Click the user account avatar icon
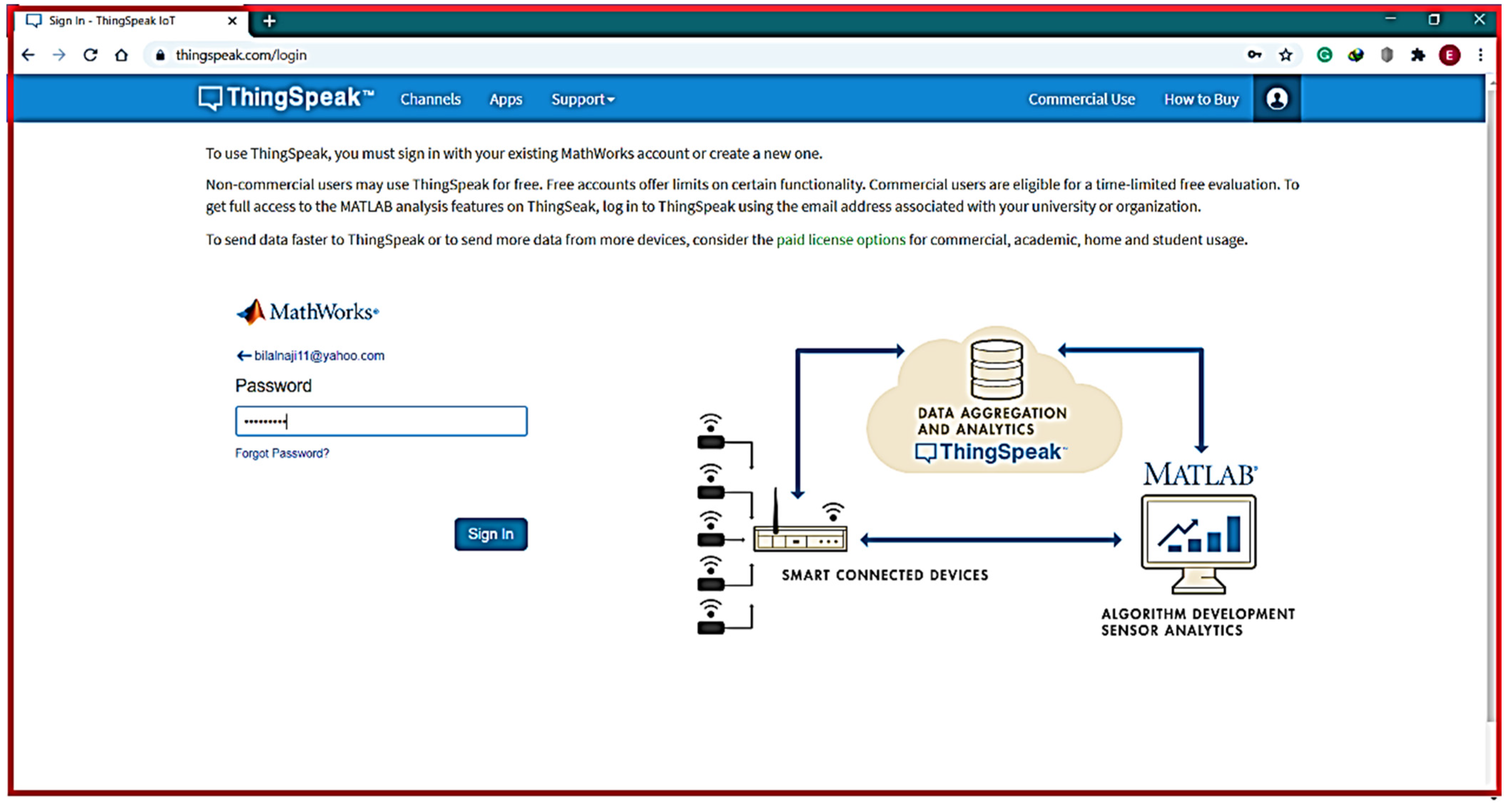 click(x=1277, y=99)
